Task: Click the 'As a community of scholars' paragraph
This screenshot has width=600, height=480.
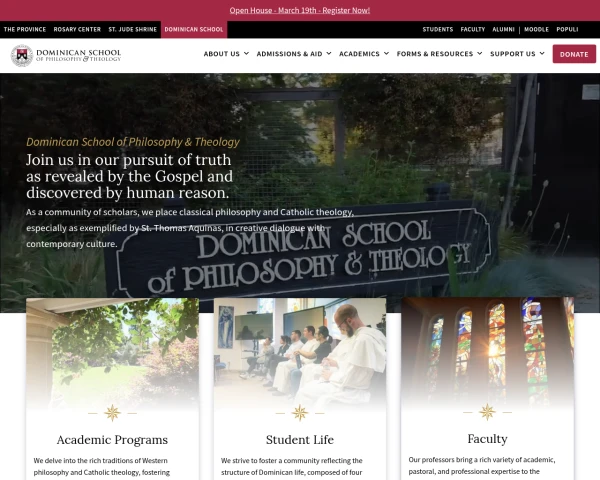Action: pos(190,228)
